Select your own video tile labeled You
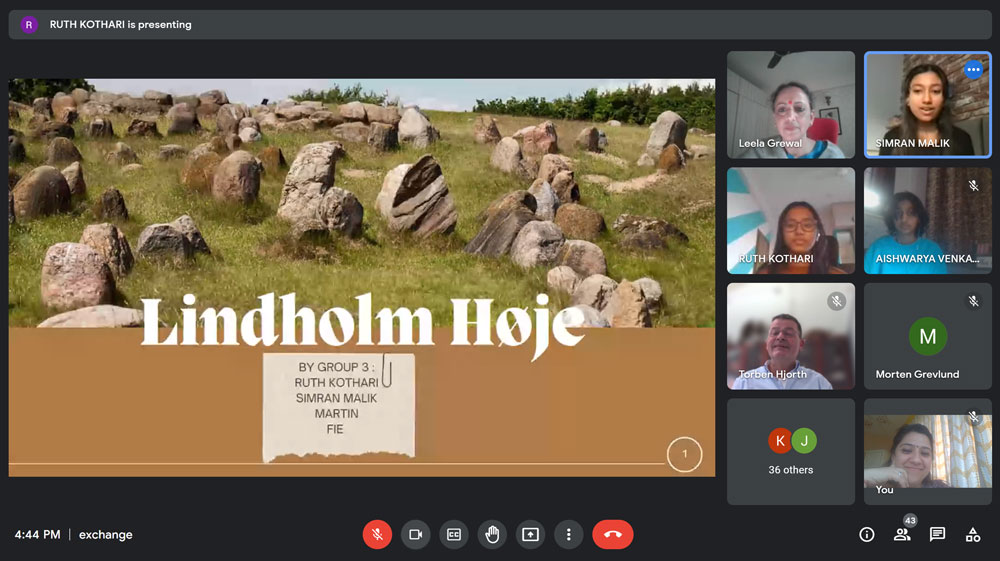Screen dimensions: 1000x561 (928, 451)
